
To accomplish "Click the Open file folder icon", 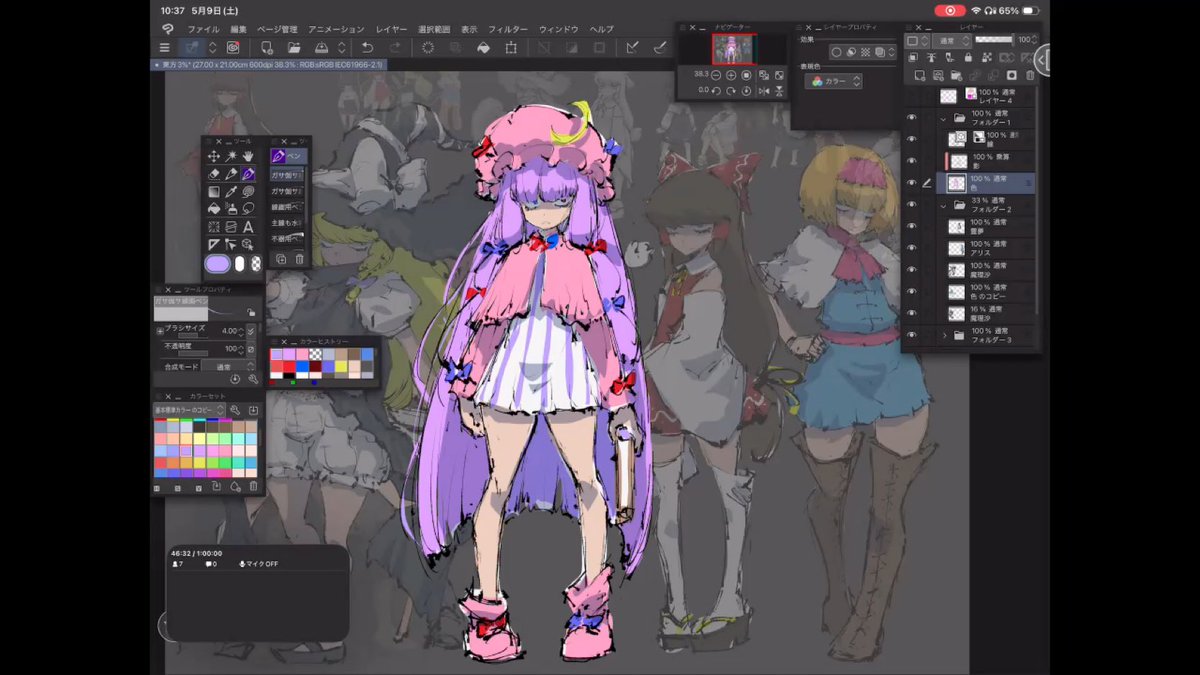I will (294, 47).
